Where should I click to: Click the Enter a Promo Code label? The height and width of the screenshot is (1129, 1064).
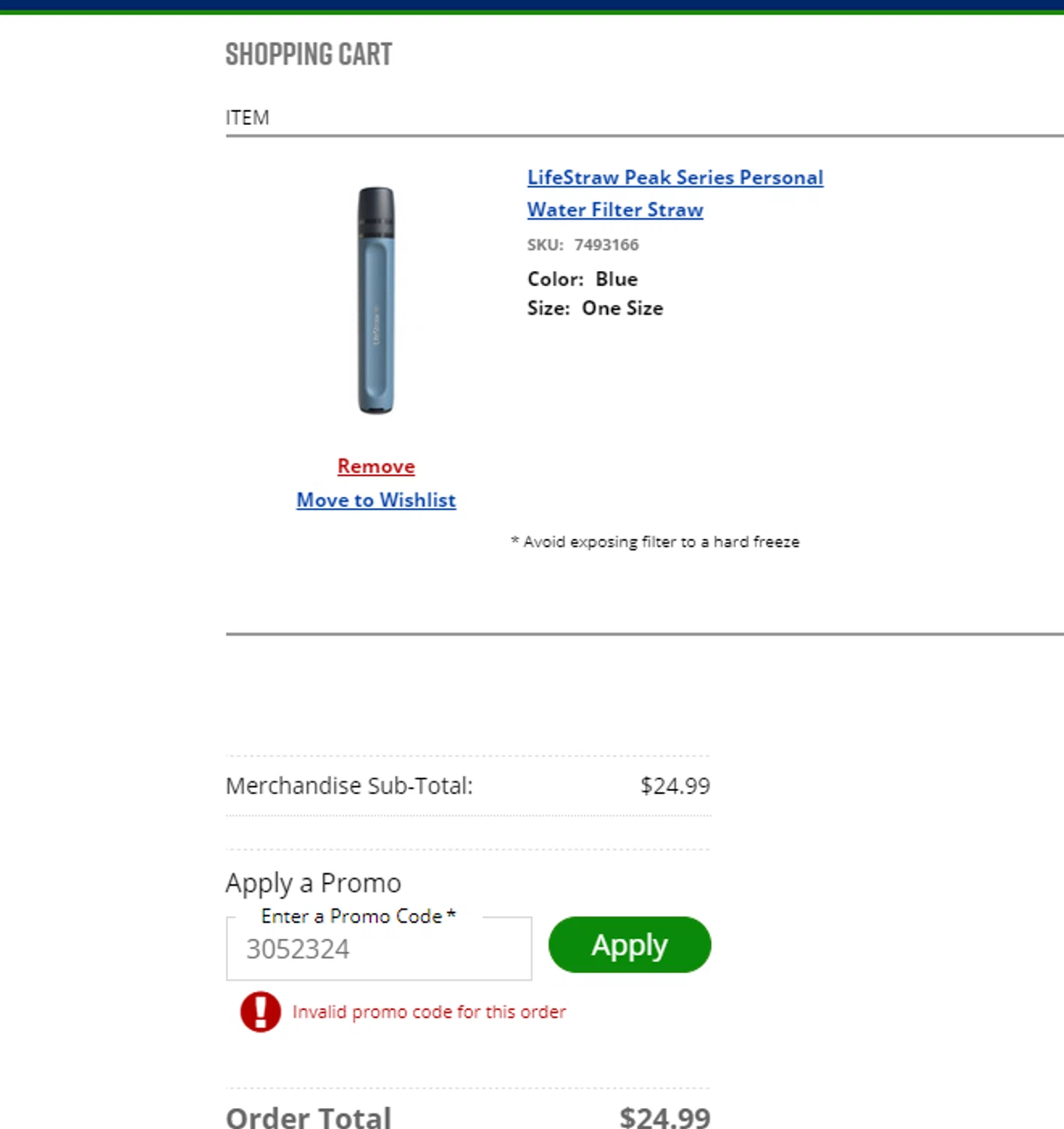point(358,916)
